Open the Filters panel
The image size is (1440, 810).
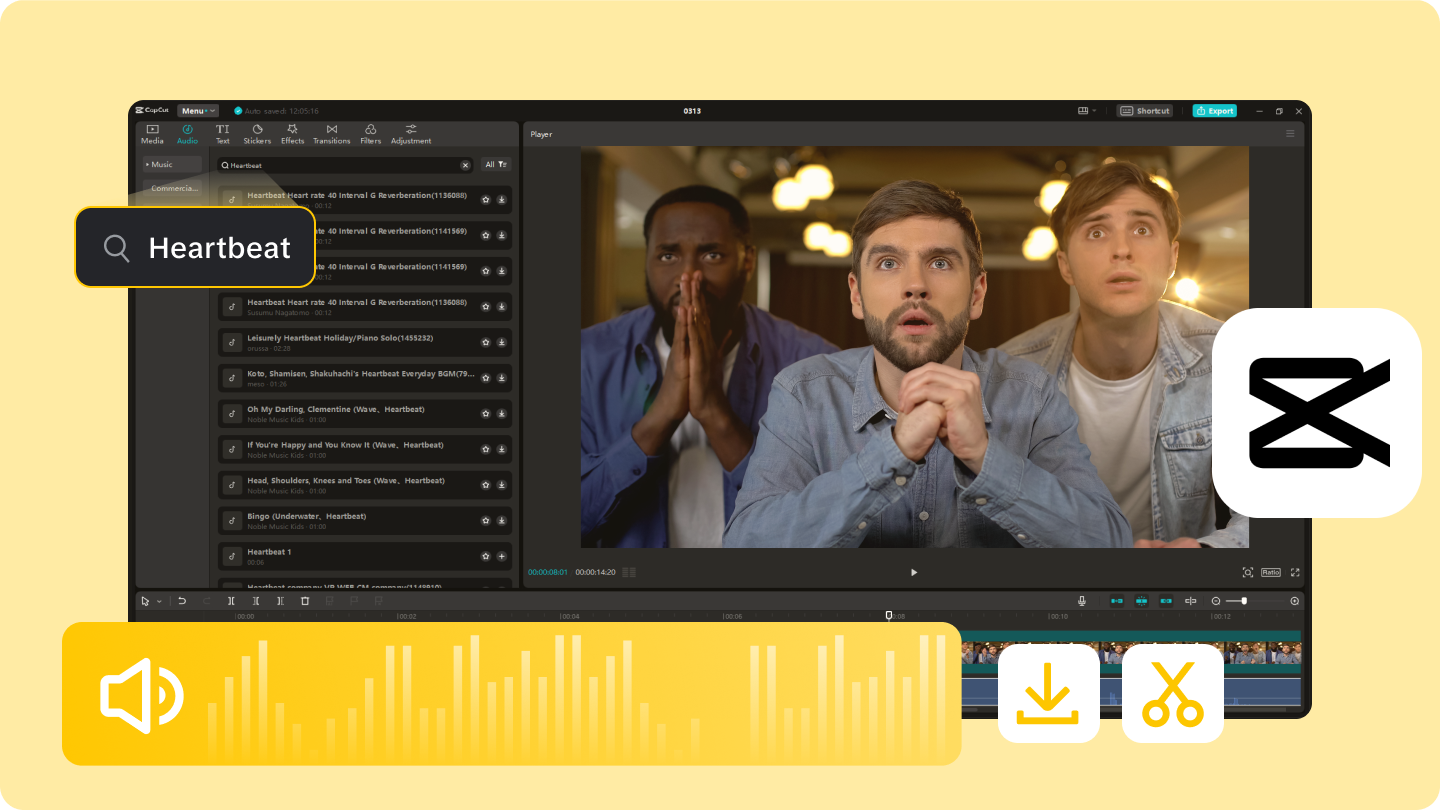370,134
